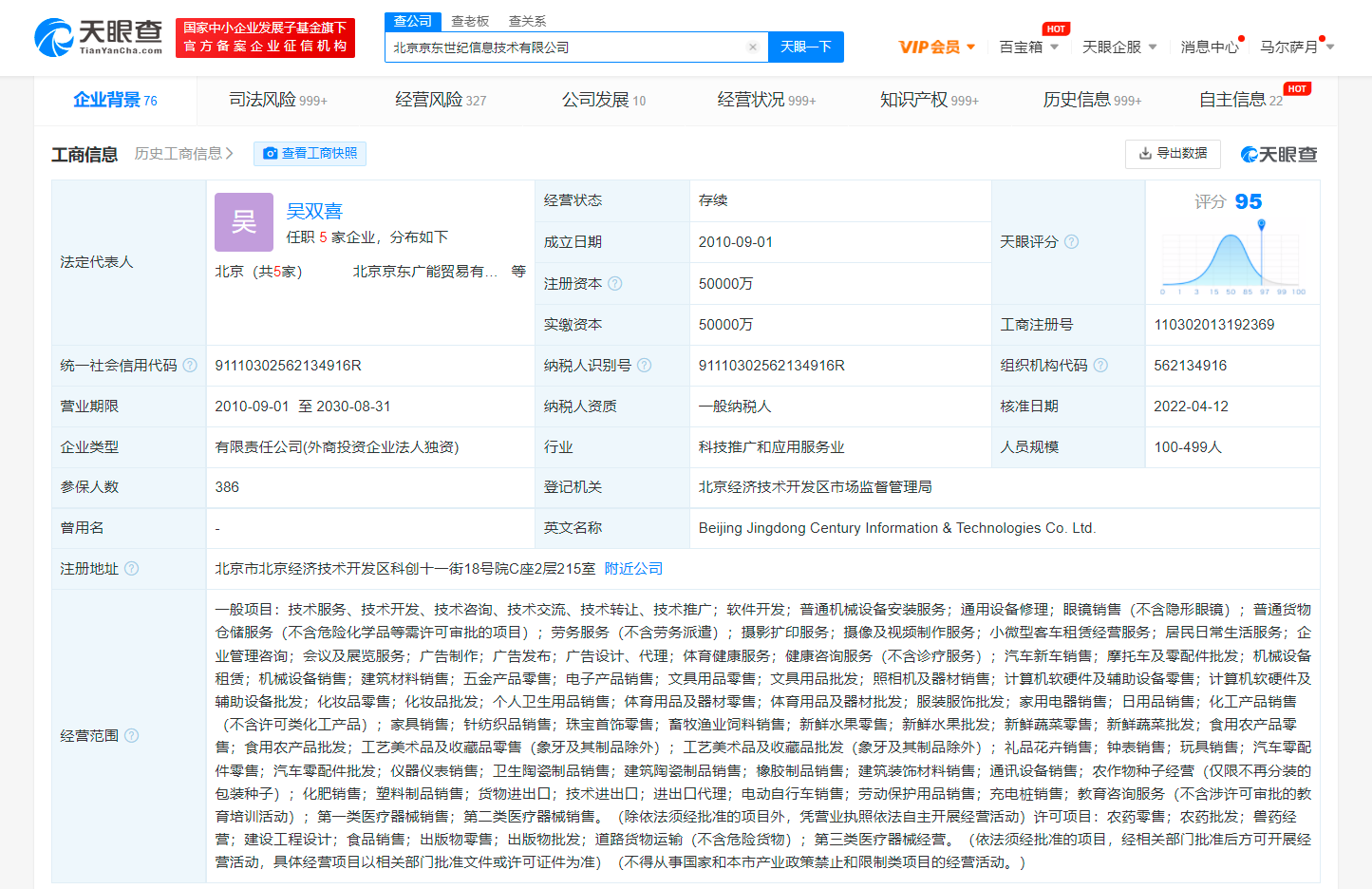
Task: Select the 历史信息 tab
Action: [x=1092, y=100]
